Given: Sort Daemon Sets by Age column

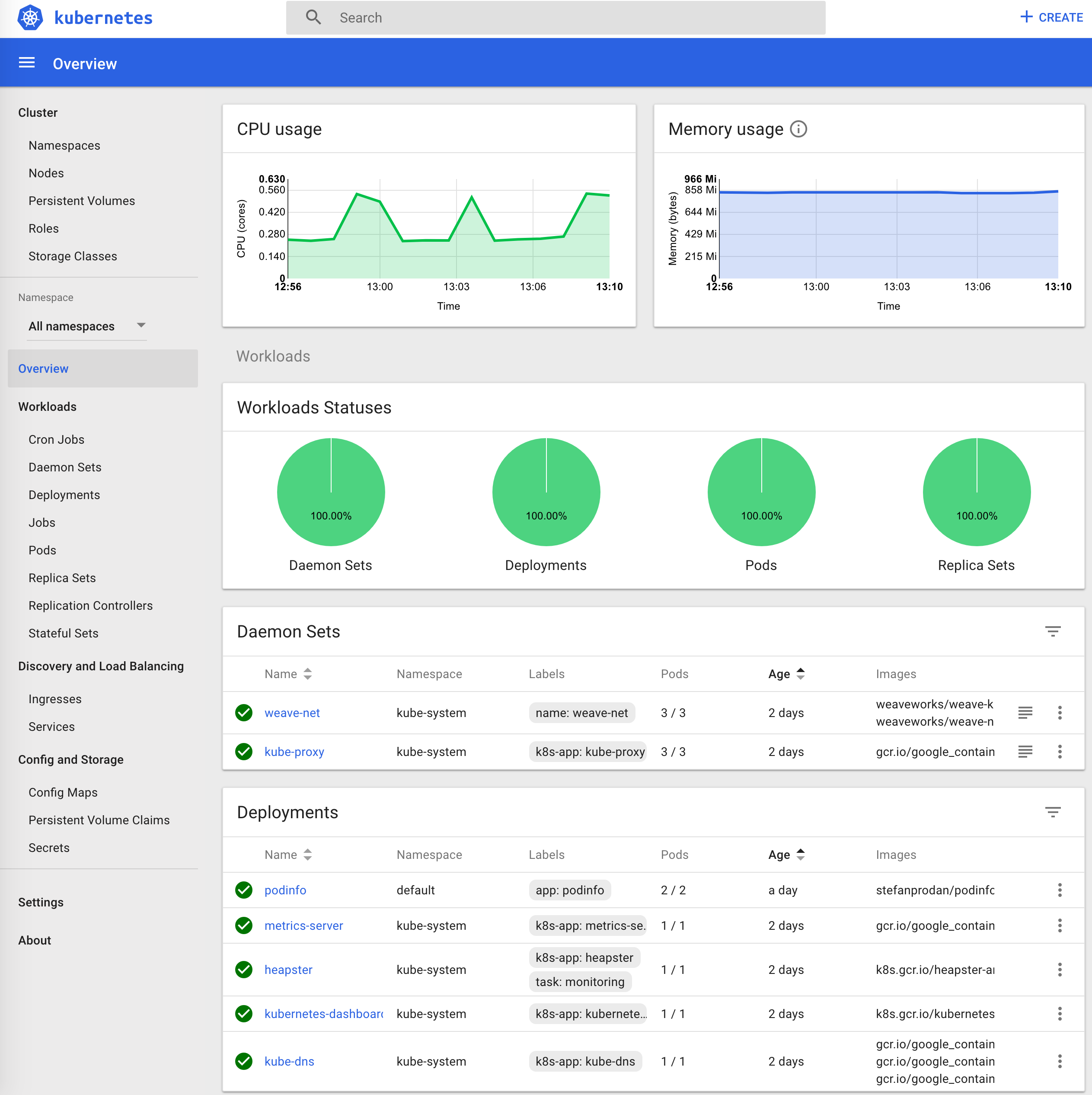Looking at the screenshot, I should point(786,674).
